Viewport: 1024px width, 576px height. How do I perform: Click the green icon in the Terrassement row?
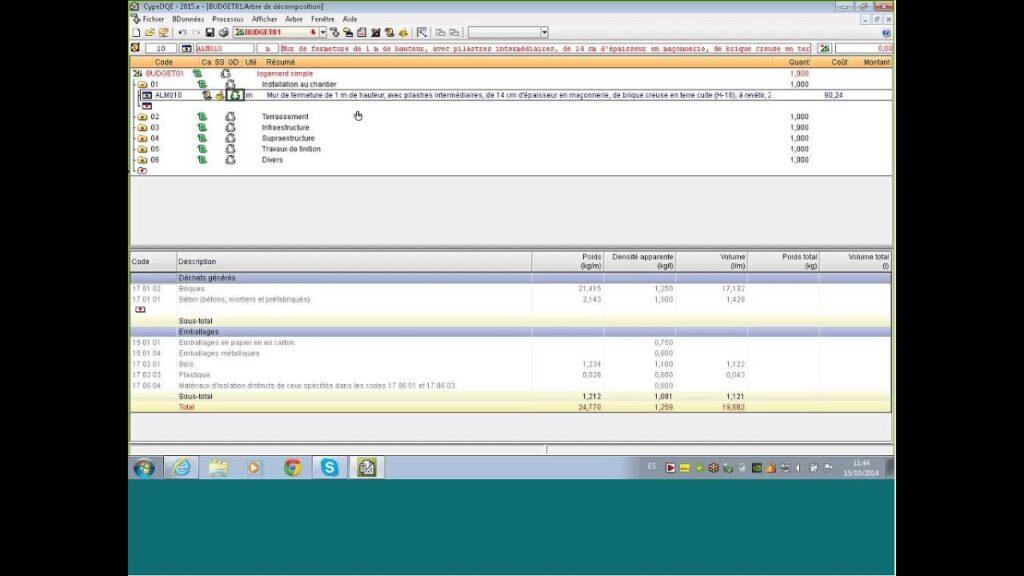[x=201, y=117]
